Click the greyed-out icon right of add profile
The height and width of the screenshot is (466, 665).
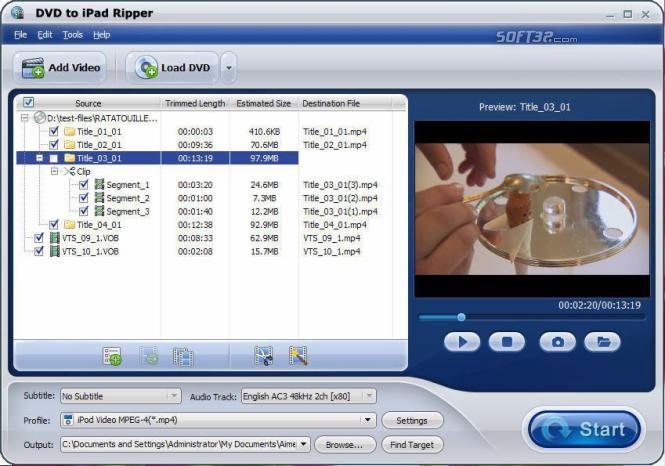149,356
